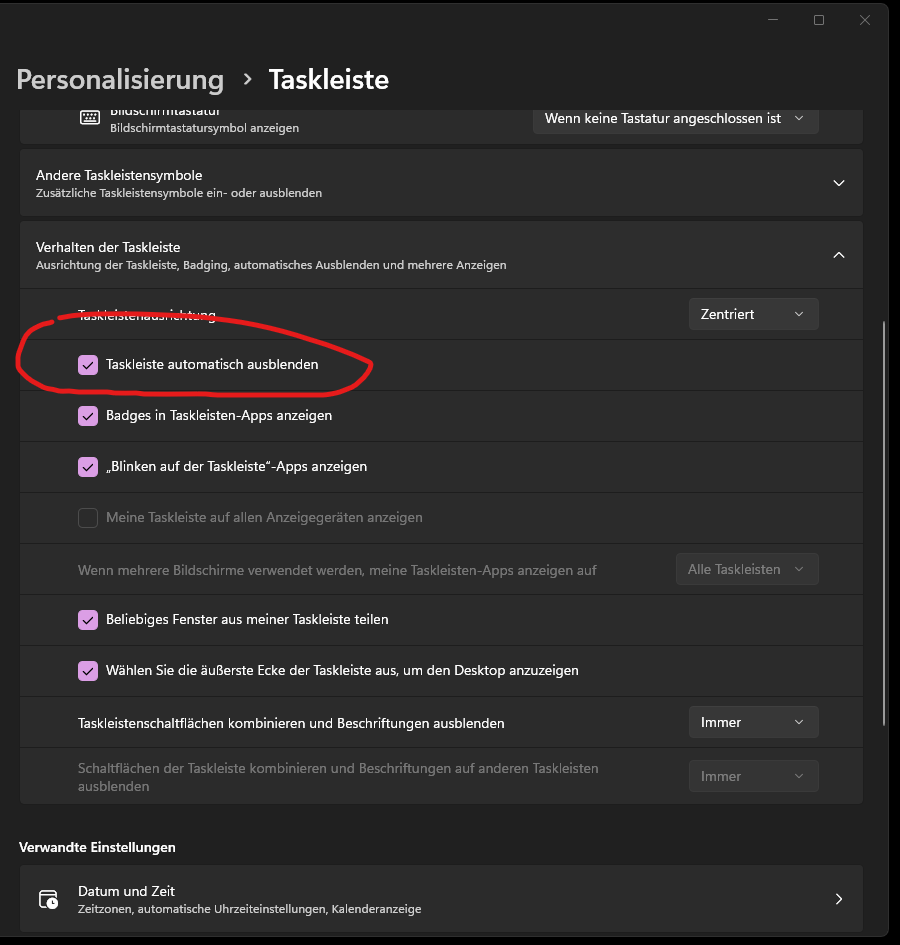This screenshot has width=900, height=945.
Task: Toggle the show desktop corner checkbox
Action: click(88, 671)
